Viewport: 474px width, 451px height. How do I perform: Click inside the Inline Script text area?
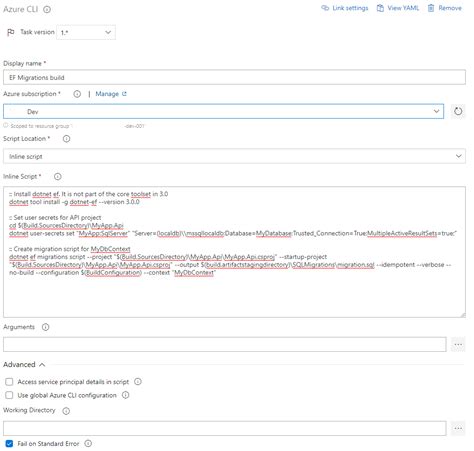234,252
